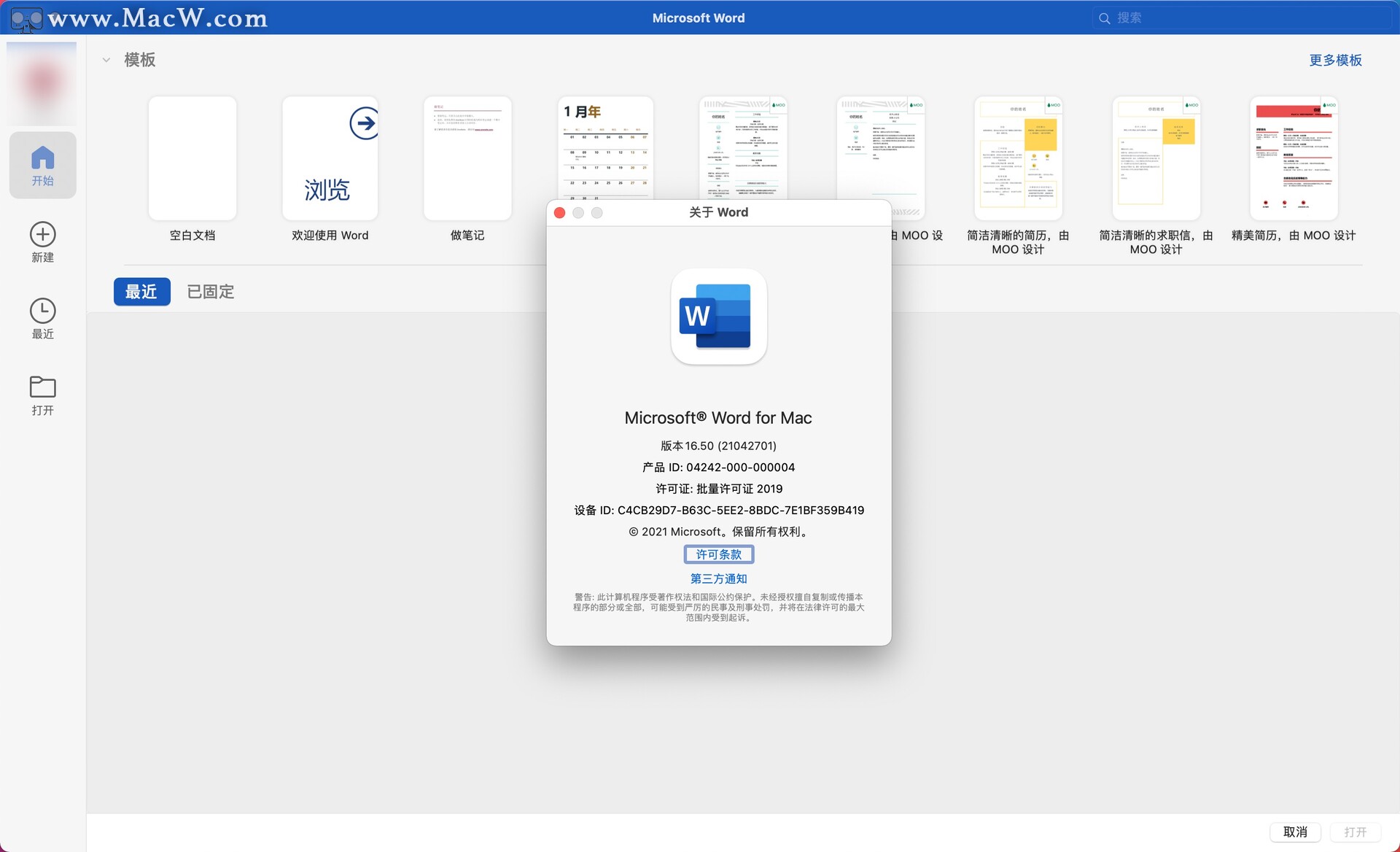Click into the 搜索 search field
Screen dimensions: 1400x852
(x=1241, y=18)
